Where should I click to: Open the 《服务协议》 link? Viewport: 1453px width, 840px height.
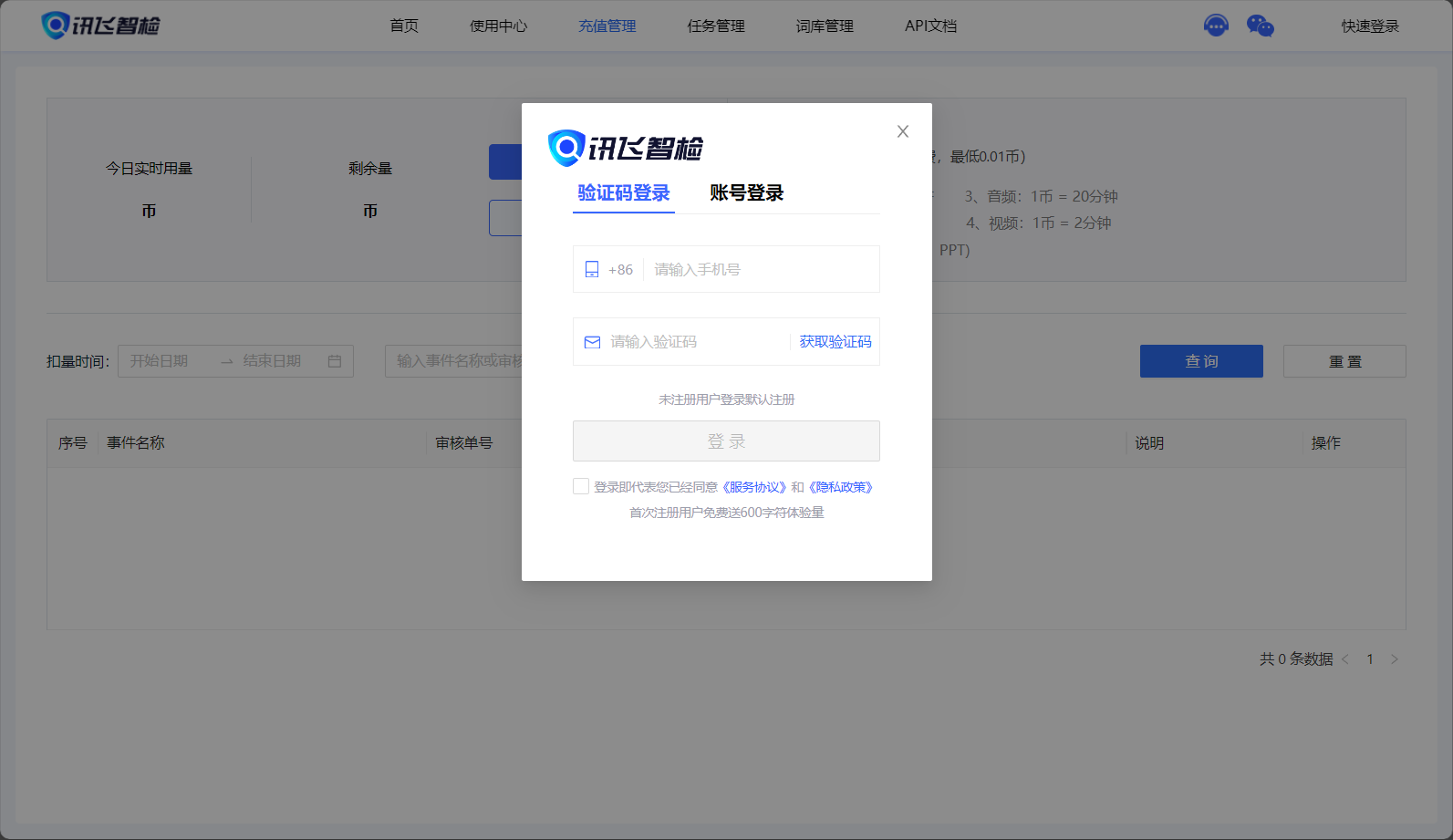[754, 487]
